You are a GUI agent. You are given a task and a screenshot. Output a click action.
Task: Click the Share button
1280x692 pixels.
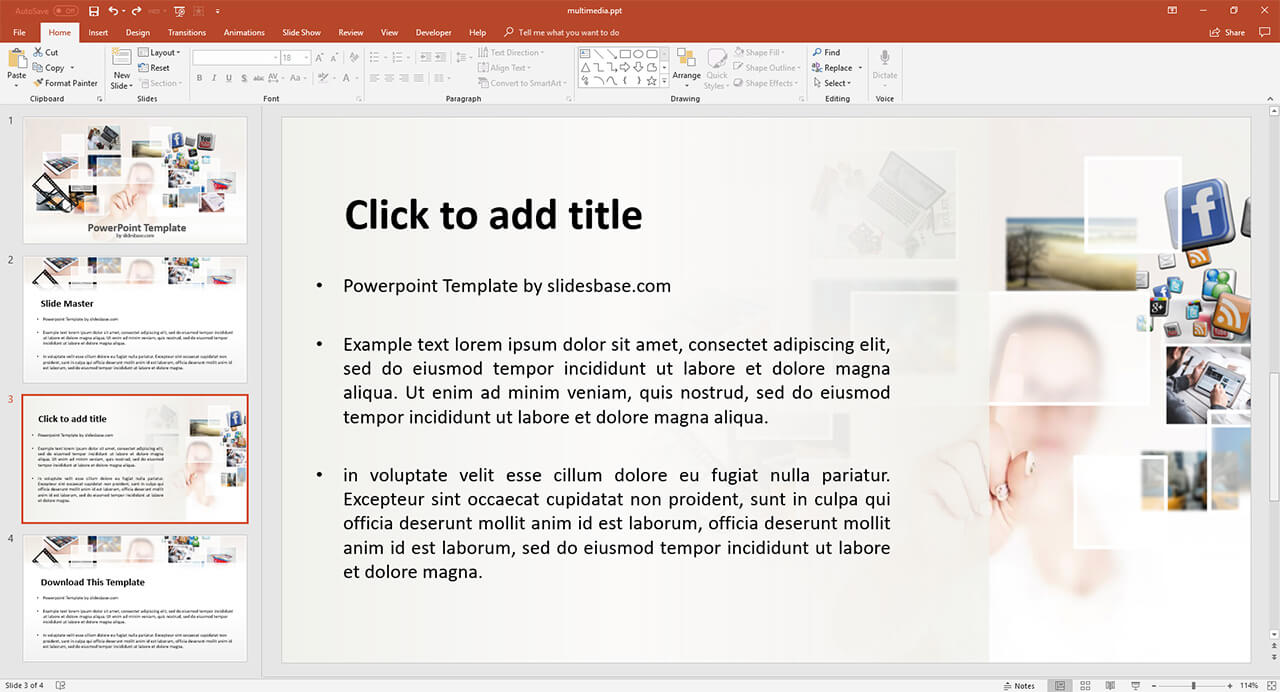click(1228, 32)
